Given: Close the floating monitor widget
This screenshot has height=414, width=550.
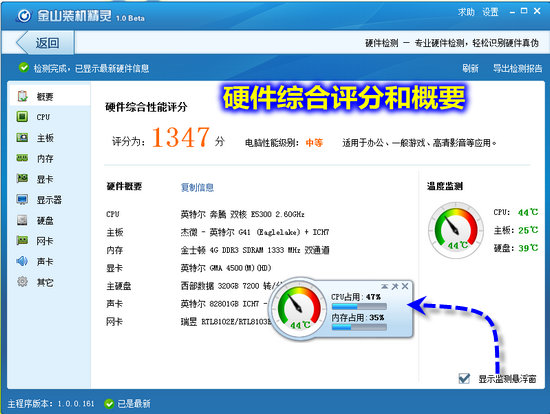Looking at the screenshot, I should 405,286.
